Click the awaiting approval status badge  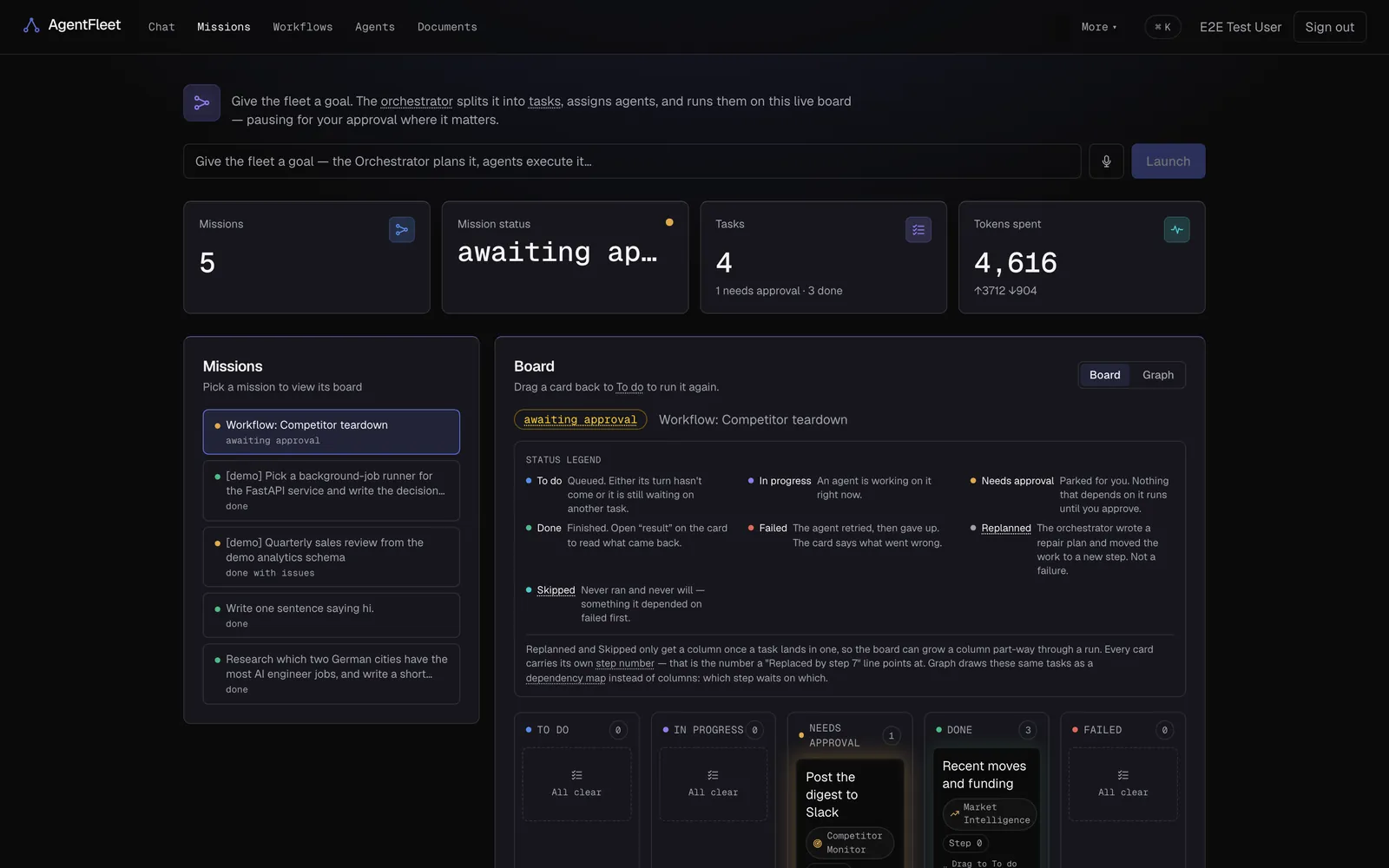tap(580, 419)
